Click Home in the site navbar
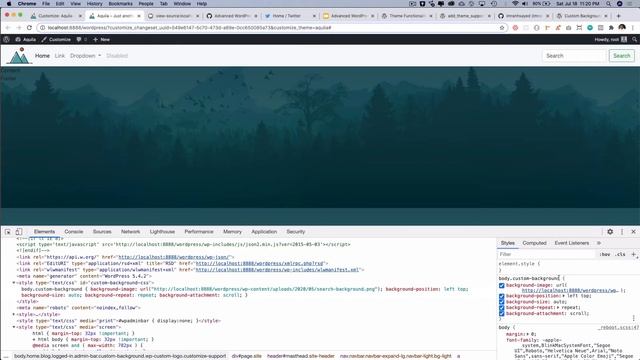Image resolution: width=640 pixels, height=360 pixels. tap(42, 56)
